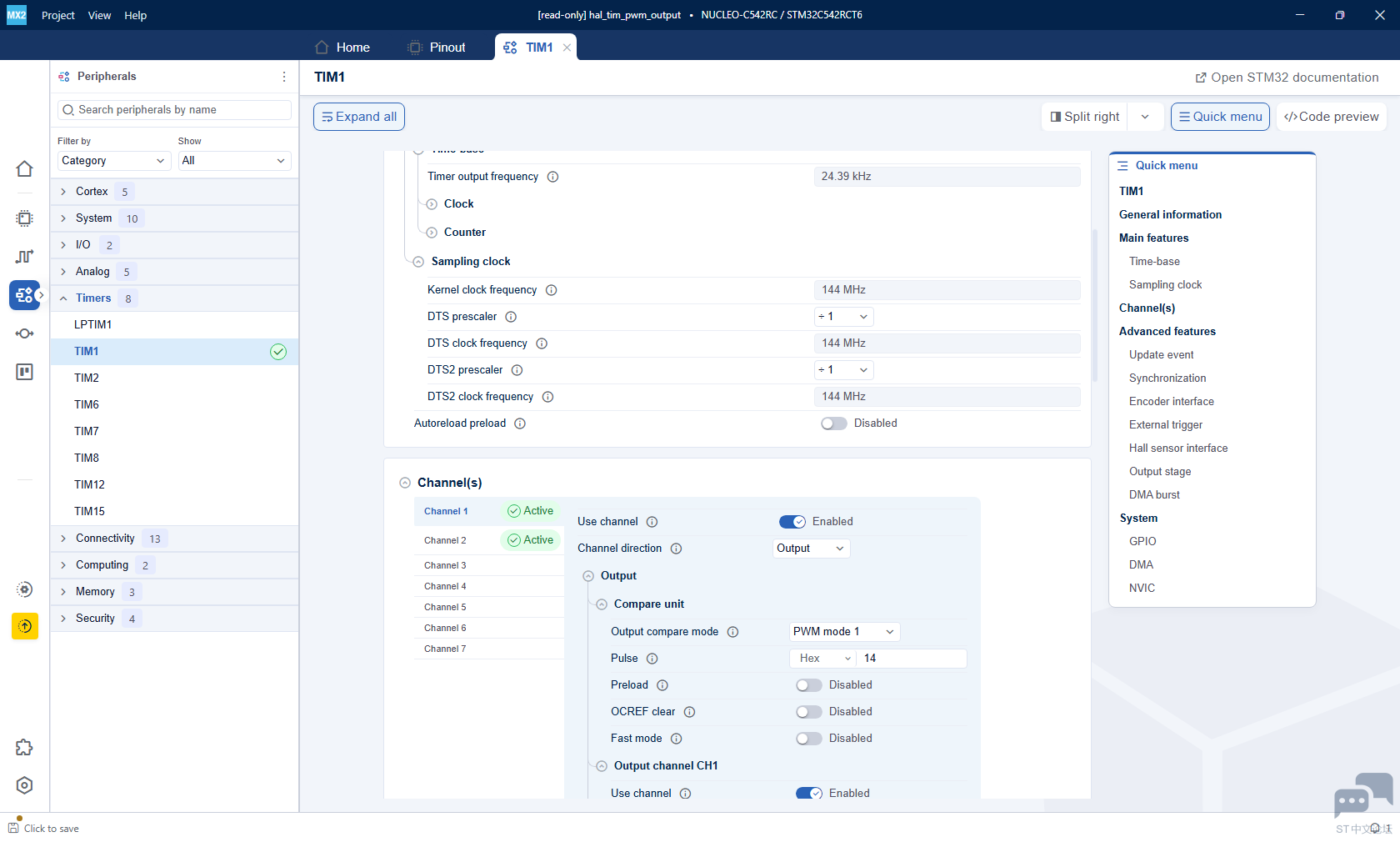The image size is (1400, 842).
Task: Show info for Pulse field
Action: click(x=652, y=659)
